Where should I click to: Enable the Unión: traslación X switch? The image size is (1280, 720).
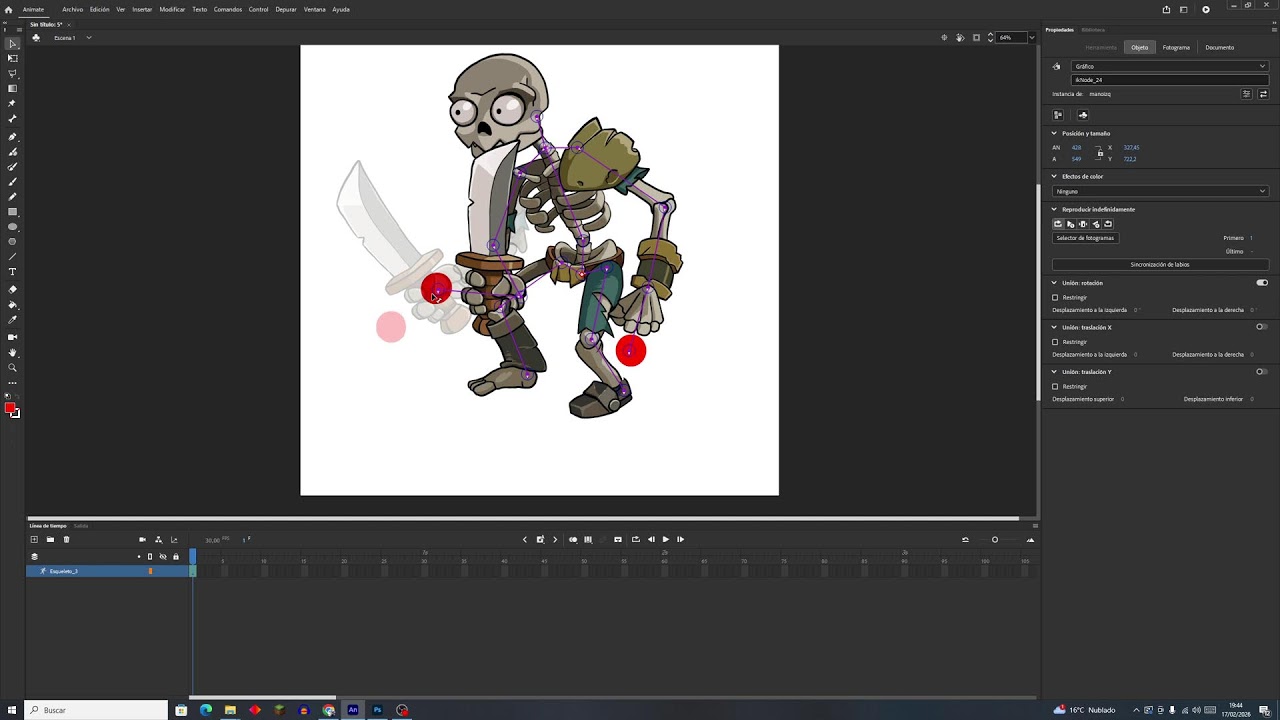pos(1262,327)
